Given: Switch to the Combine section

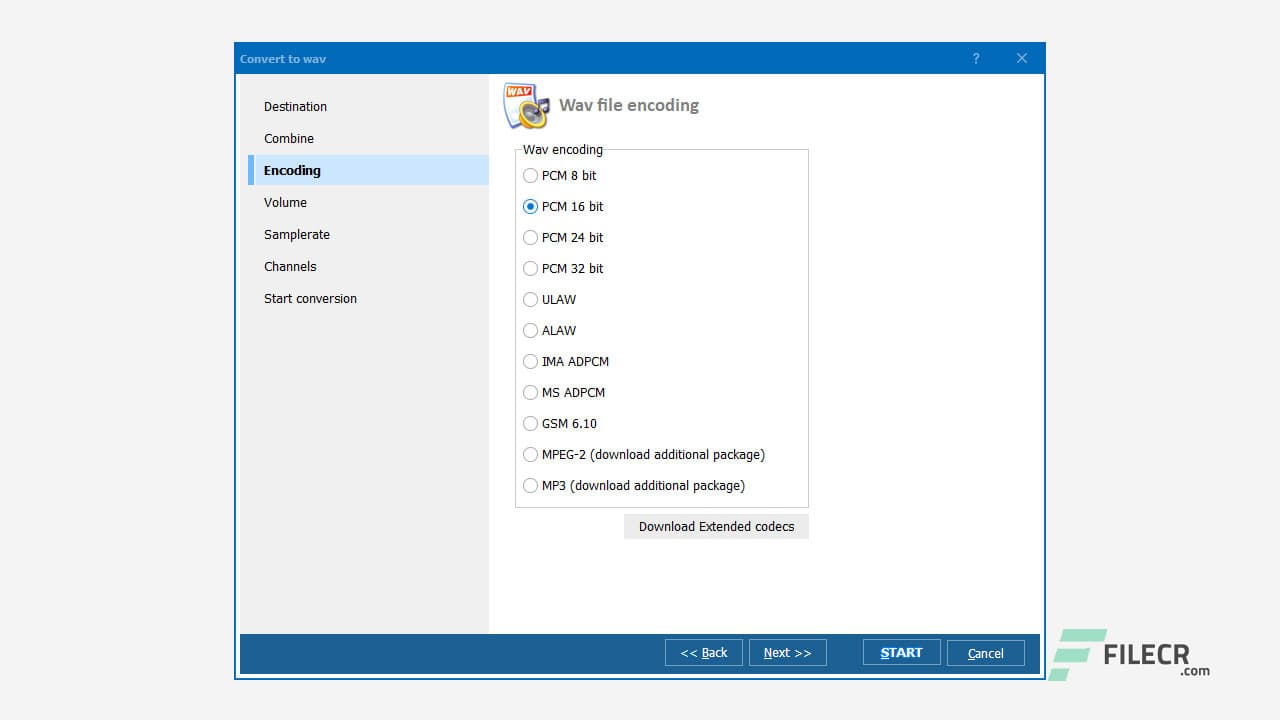Looking at the screenshot, I should pyautogui.click(x=289, y=139).
